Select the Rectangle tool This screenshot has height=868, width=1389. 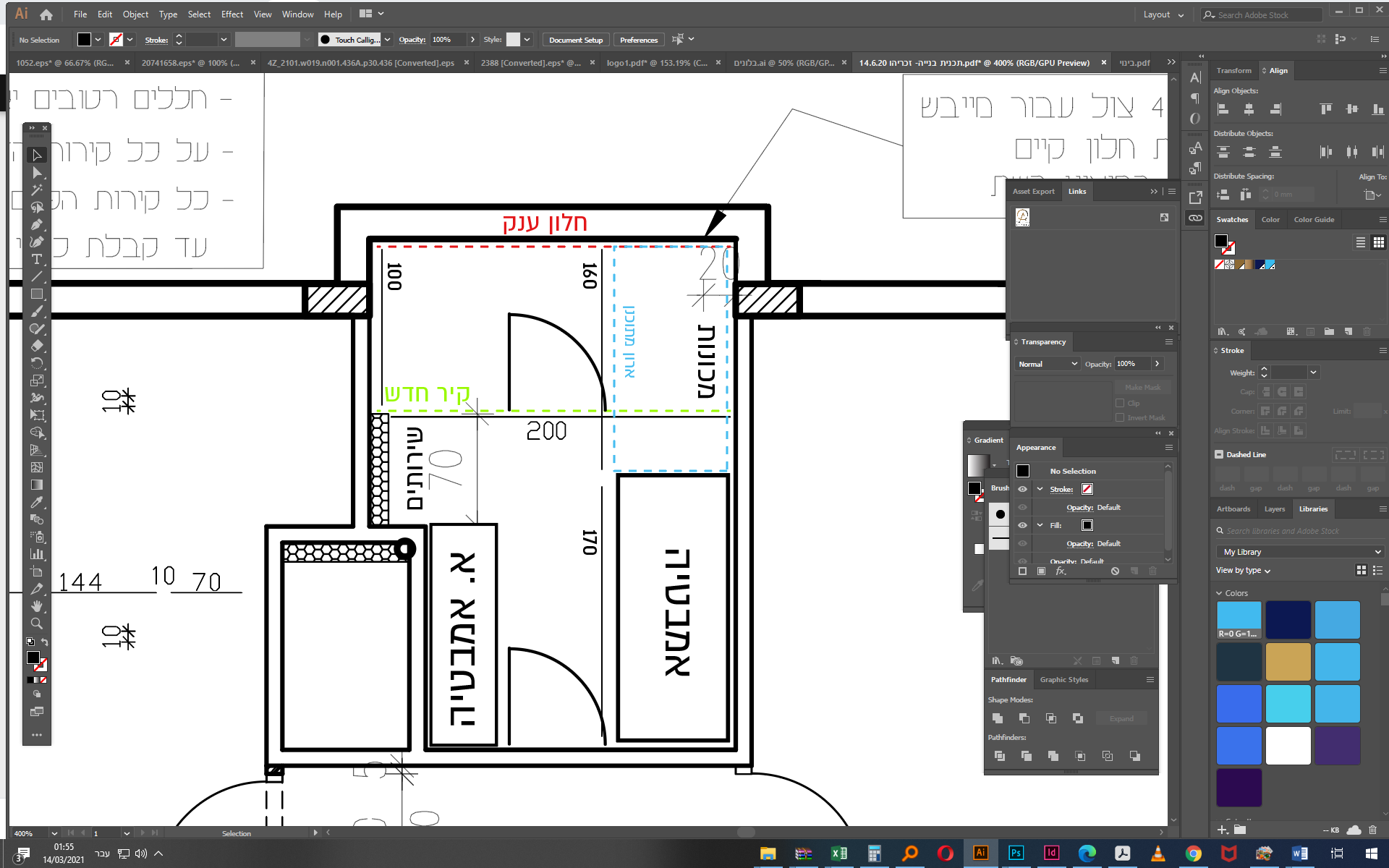(37, 294)
